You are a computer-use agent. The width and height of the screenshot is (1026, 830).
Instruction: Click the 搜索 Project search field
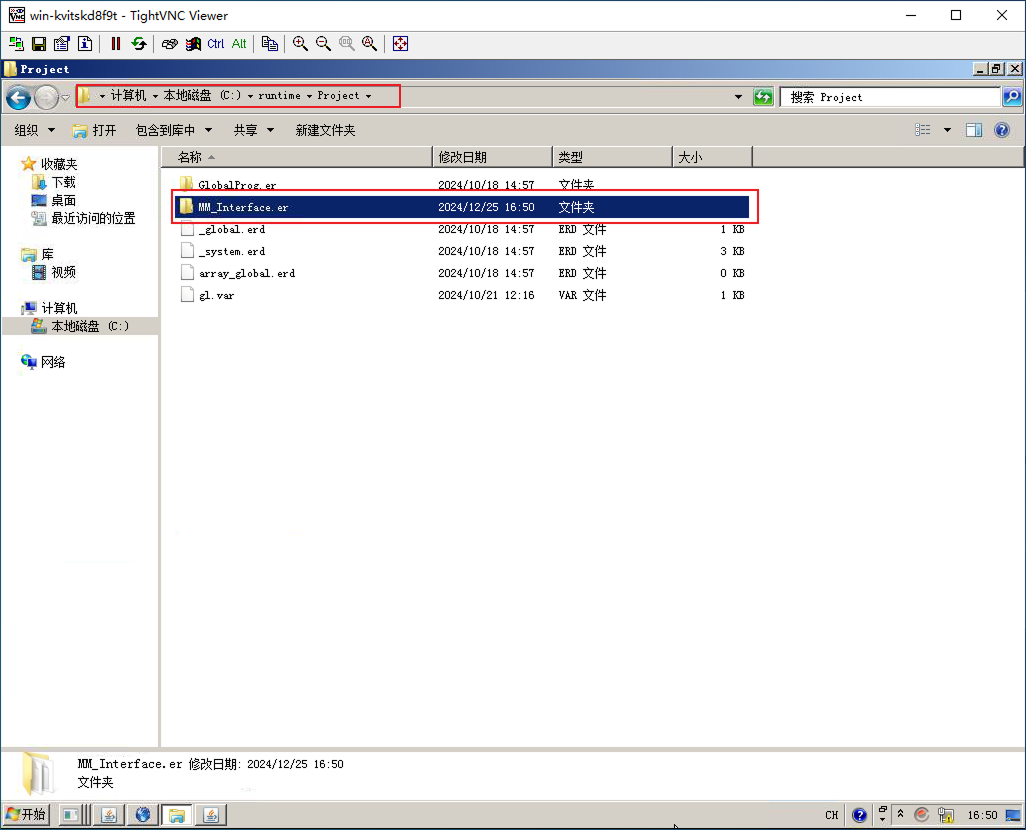[888, 97]
